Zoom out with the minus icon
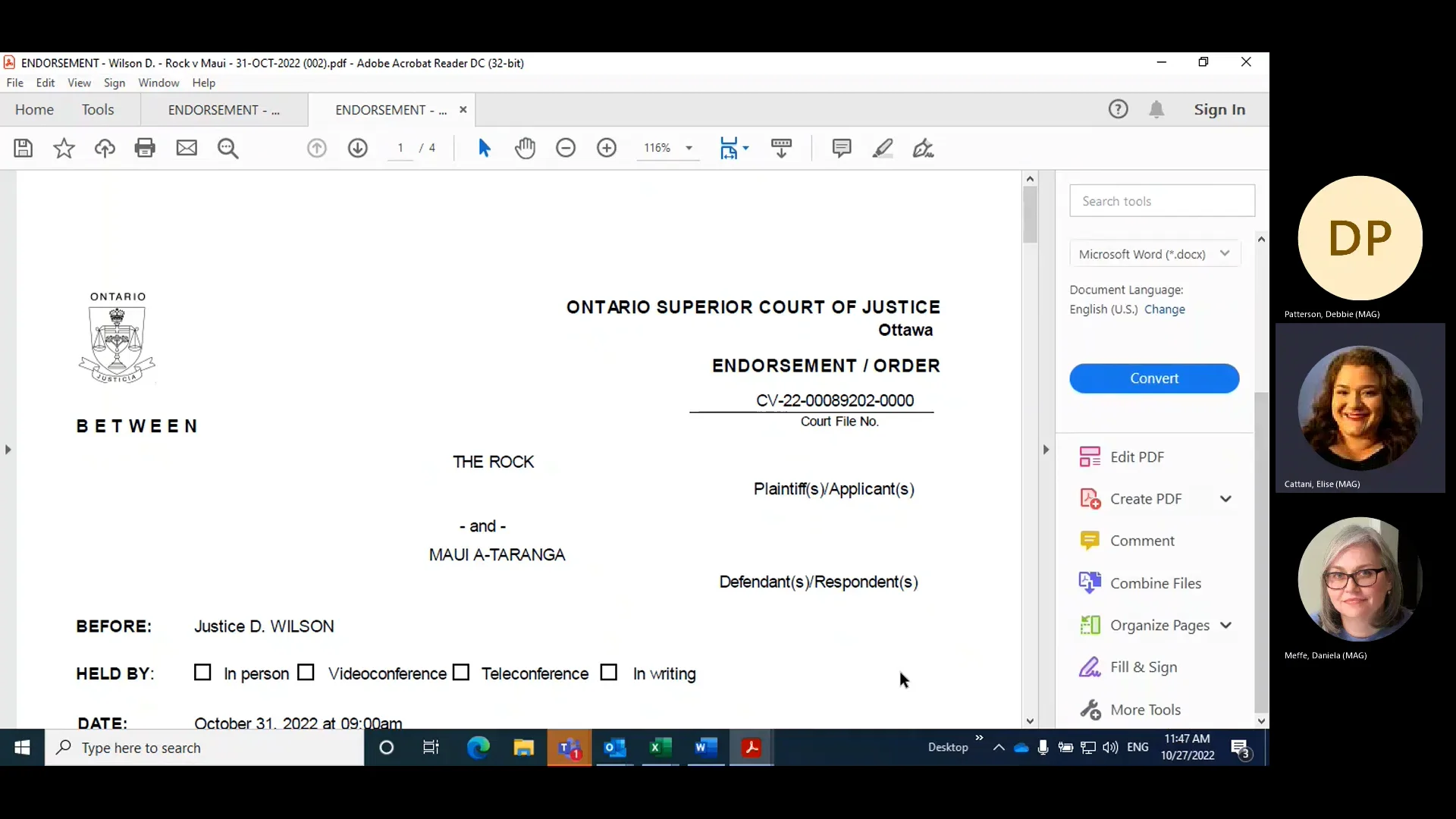This screenshot has width=1456, height=819. [x=566, y=148]
